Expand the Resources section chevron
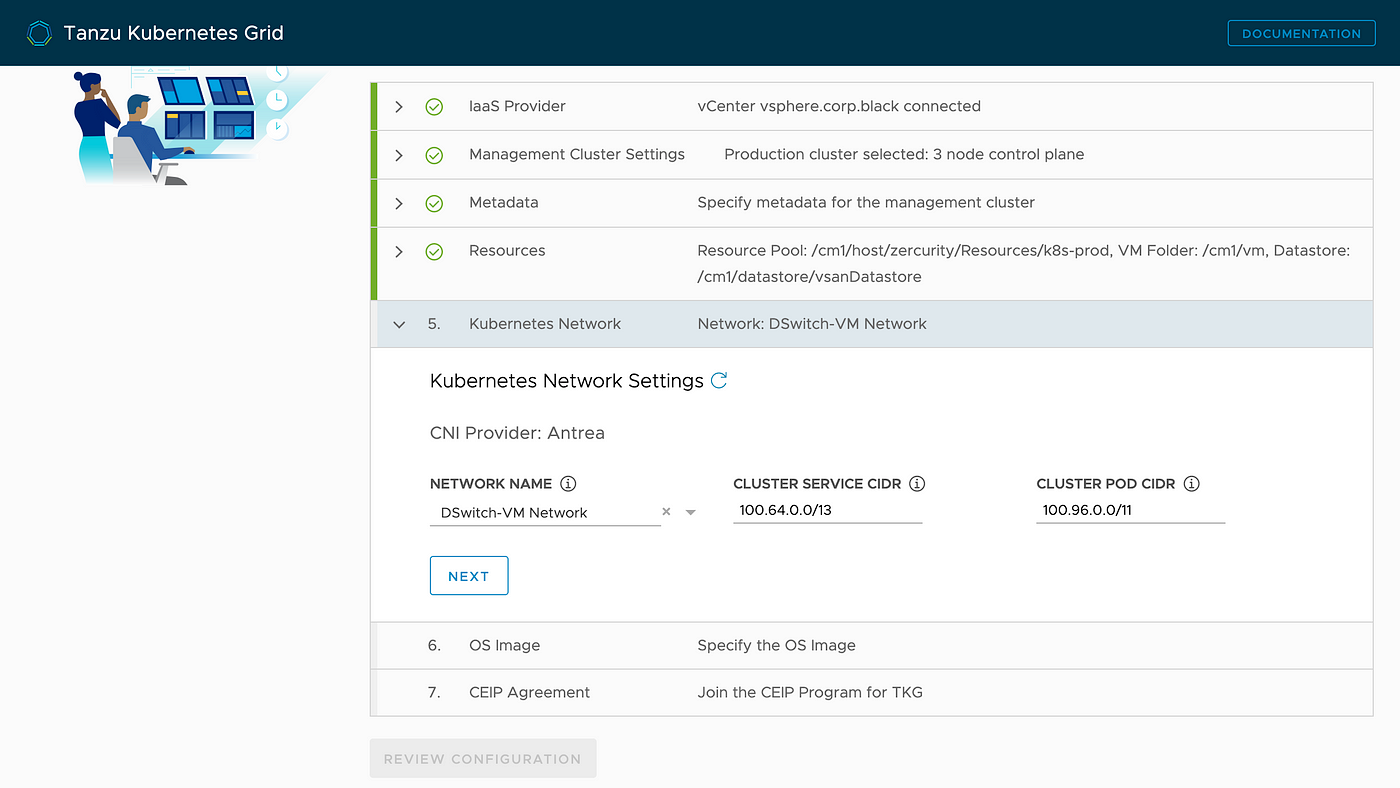Screen dimensions: 1400x788 [399, 251]
